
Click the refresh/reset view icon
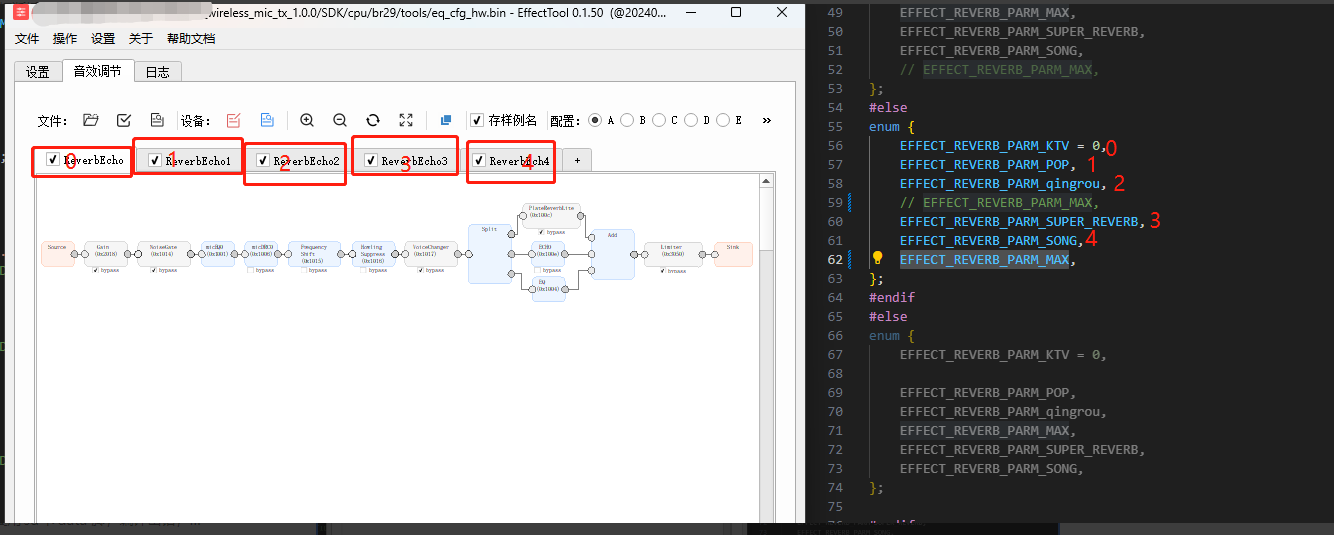click(373, 120)
